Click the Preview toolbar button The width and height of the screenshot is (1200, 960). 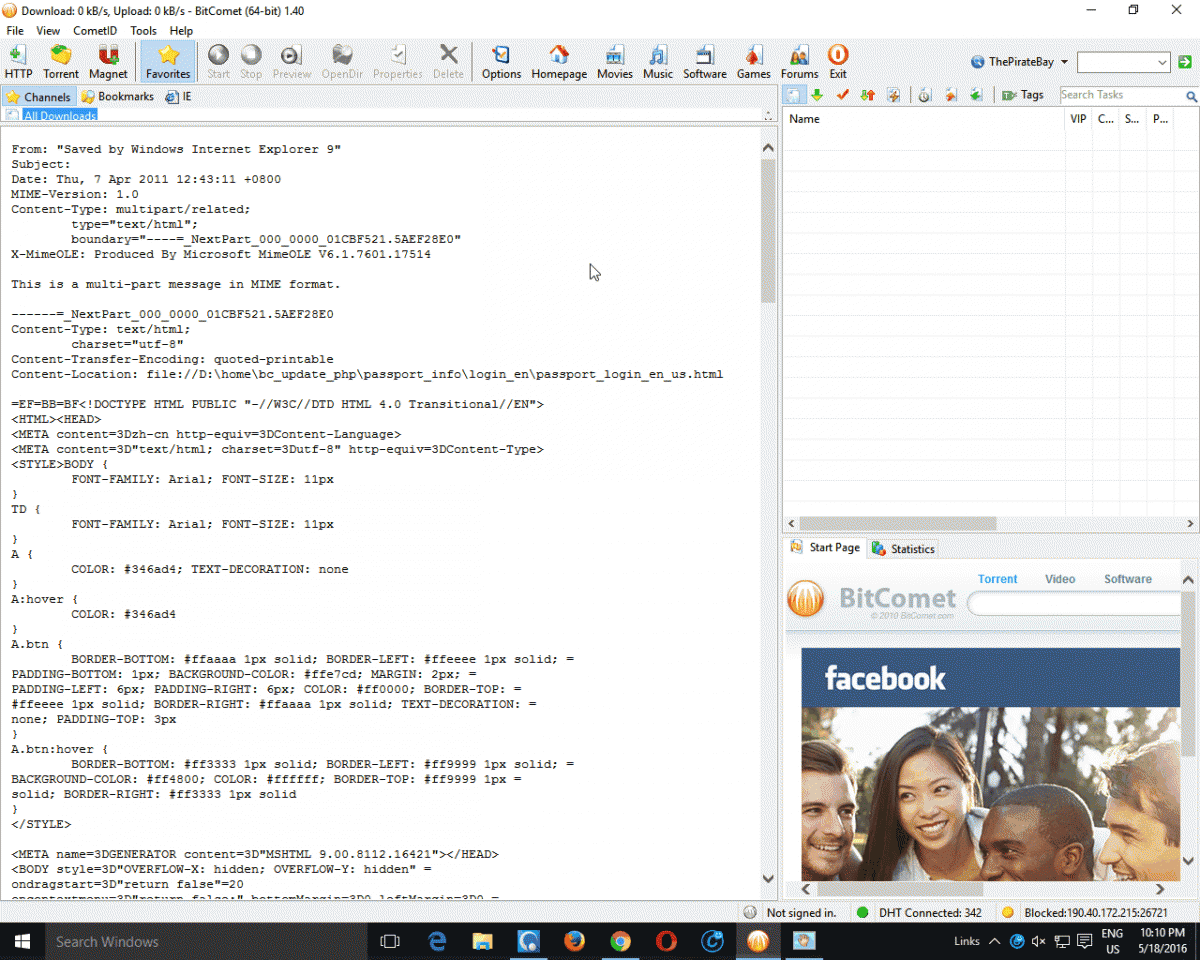(x=291, y=61)
